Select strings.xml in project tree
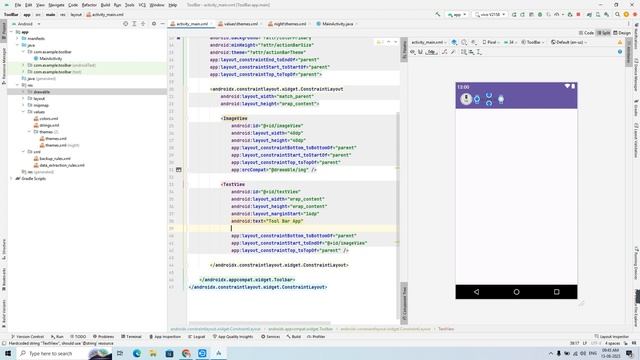This screenshot has width=640, height=360. [49, 125]
